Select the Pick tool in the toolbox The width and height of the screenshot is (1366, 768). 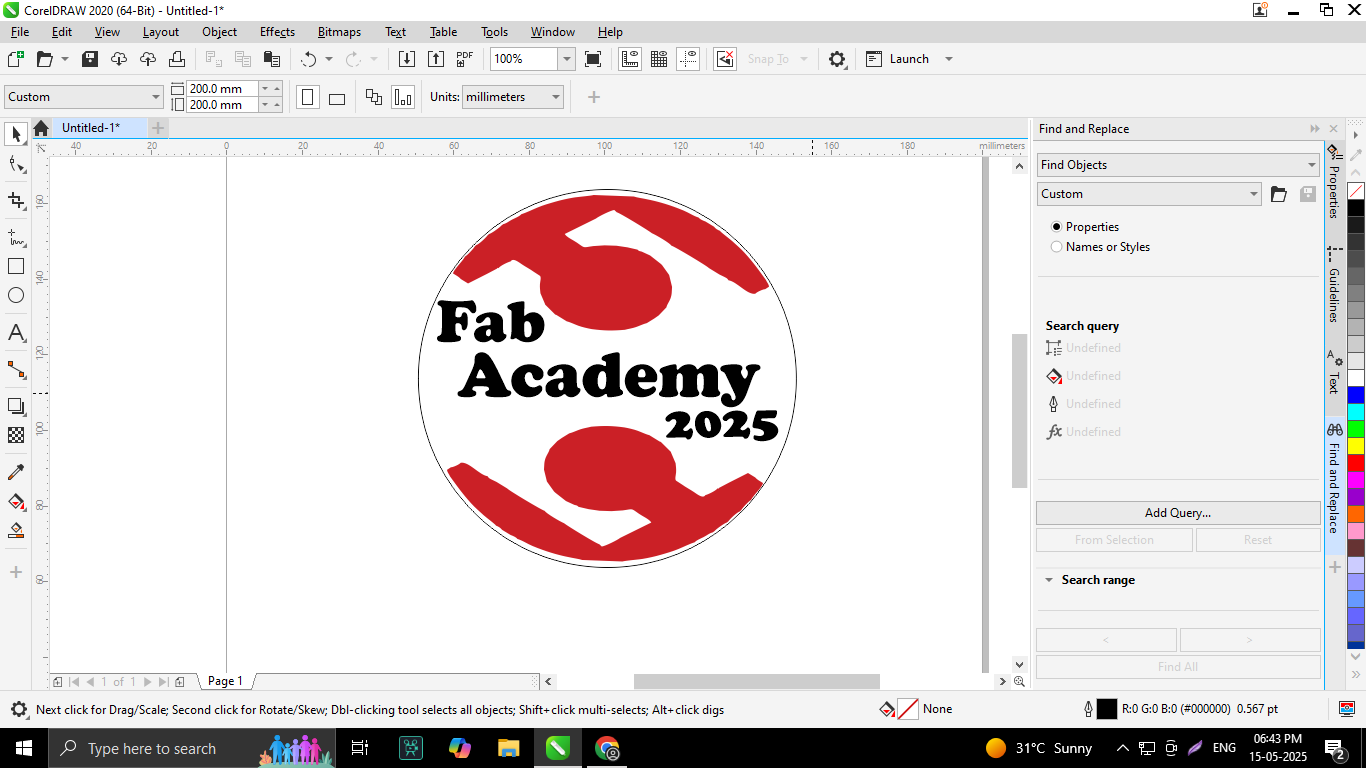pyautogui.click(x=16, y=133)
